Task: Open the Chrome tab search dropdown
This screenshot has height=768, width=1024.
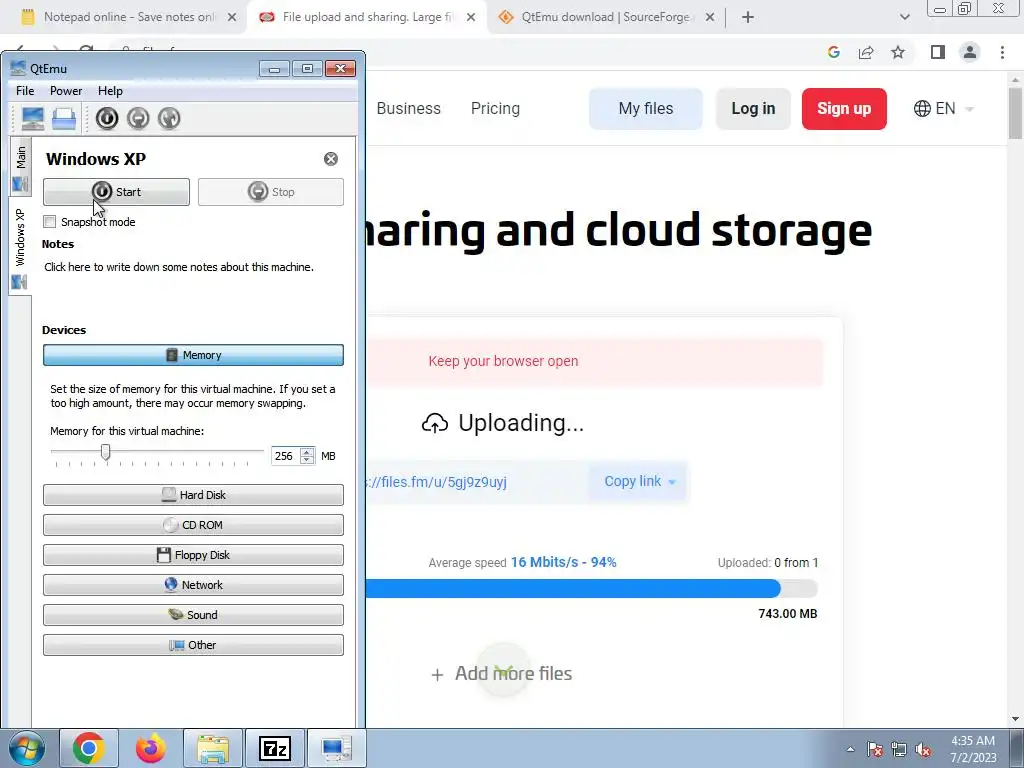Action: [904, 17]
